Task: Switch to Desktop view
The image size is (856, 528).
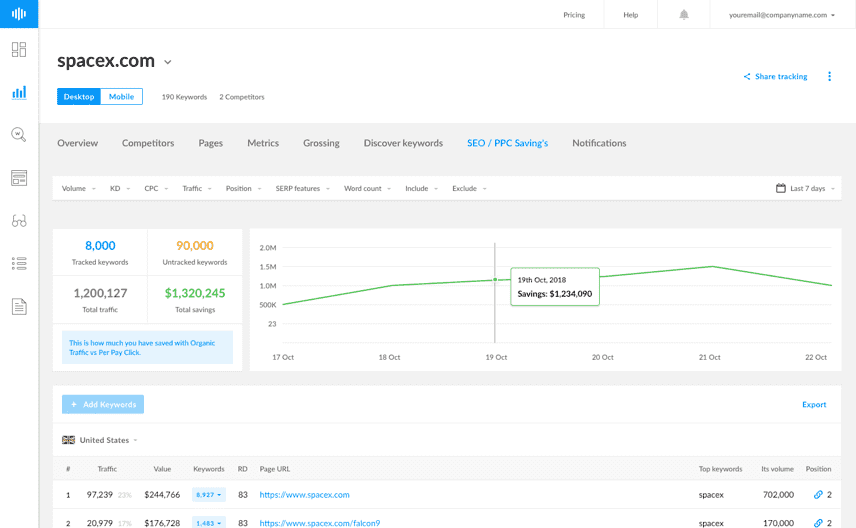Action: (x=79, y=97)
